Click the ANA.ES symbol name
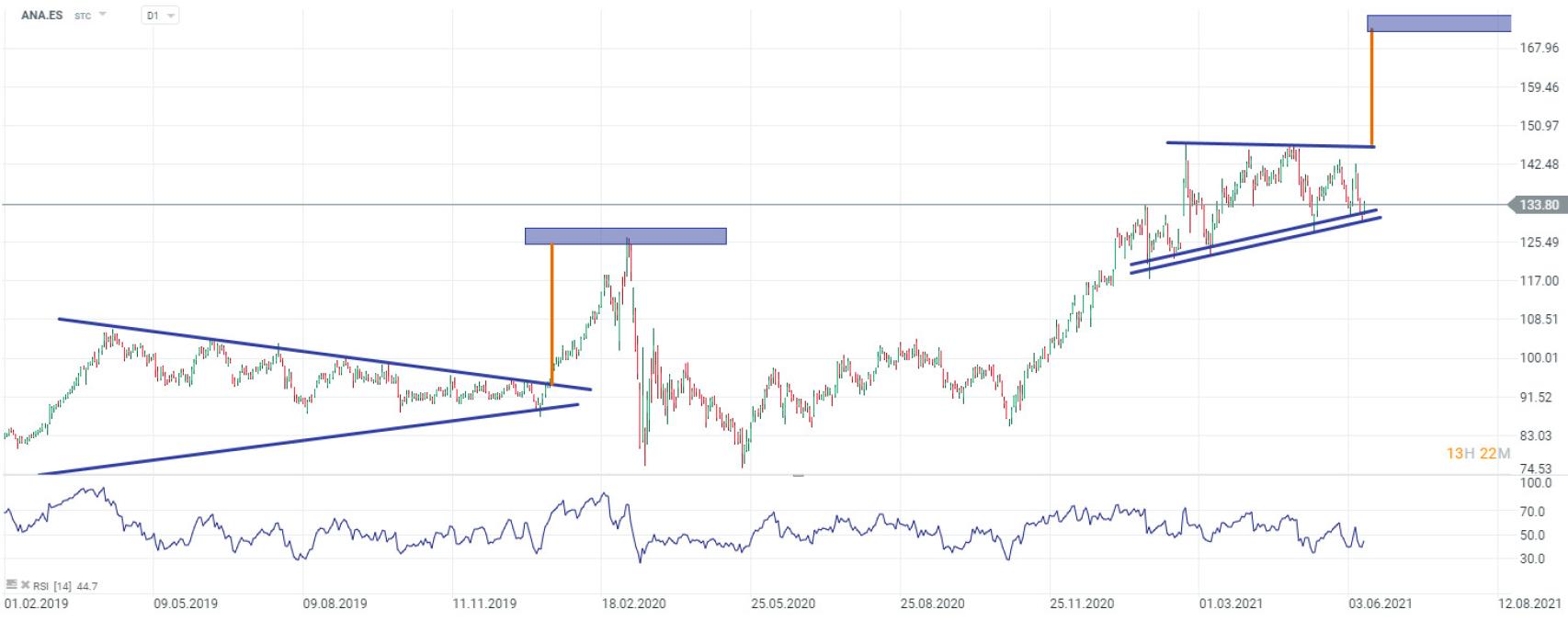 click(x=42, y=16)
